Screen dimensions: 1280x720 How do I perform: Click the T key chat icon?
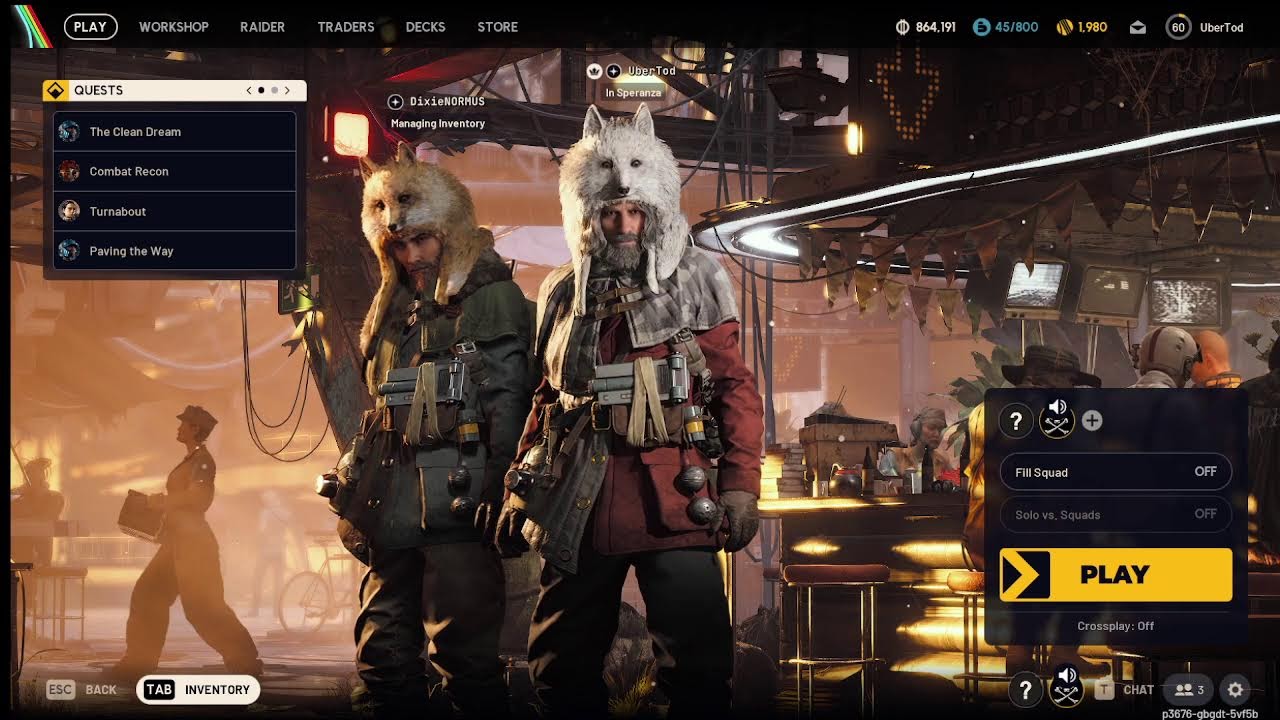(x=1104, y=689)
